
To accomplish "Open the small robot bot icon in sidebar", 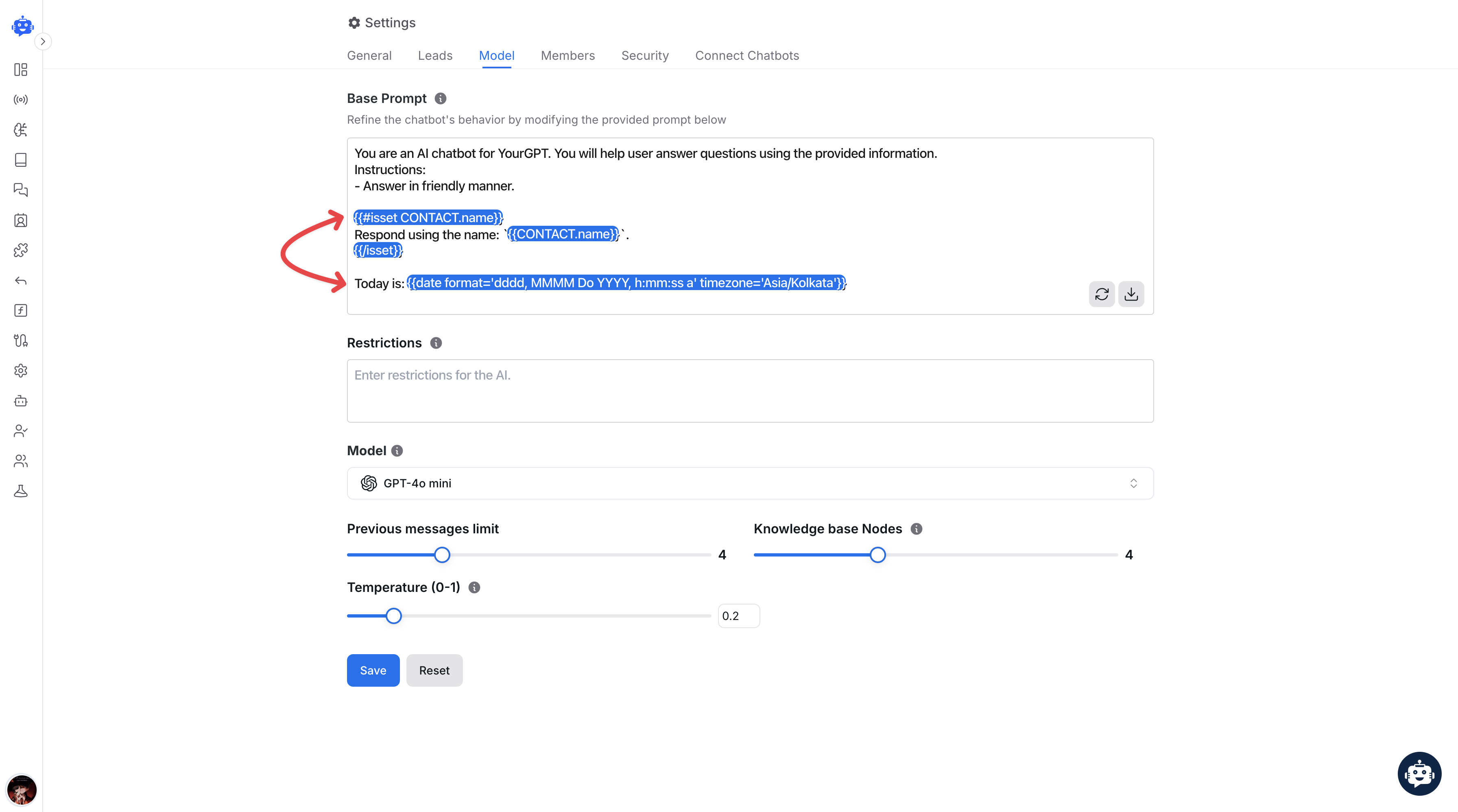I will (21, 401).
